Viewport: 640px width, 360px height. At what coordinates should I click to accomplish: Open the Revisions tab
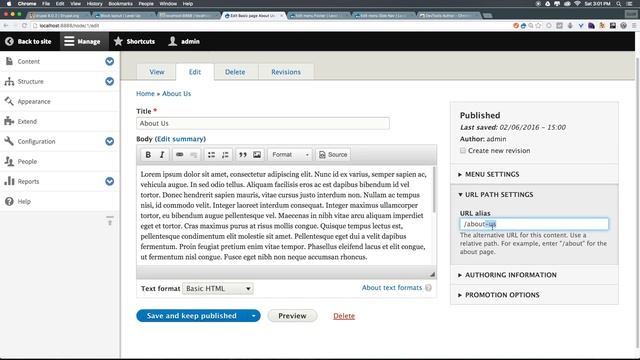pyautogui.click(x=286, y=72)
